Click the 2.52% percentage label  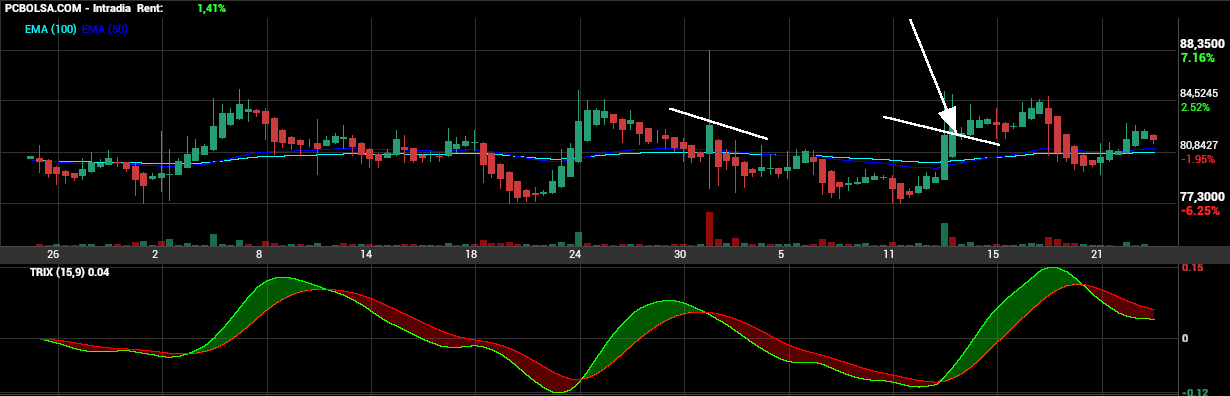click(x=1196, y=107)
